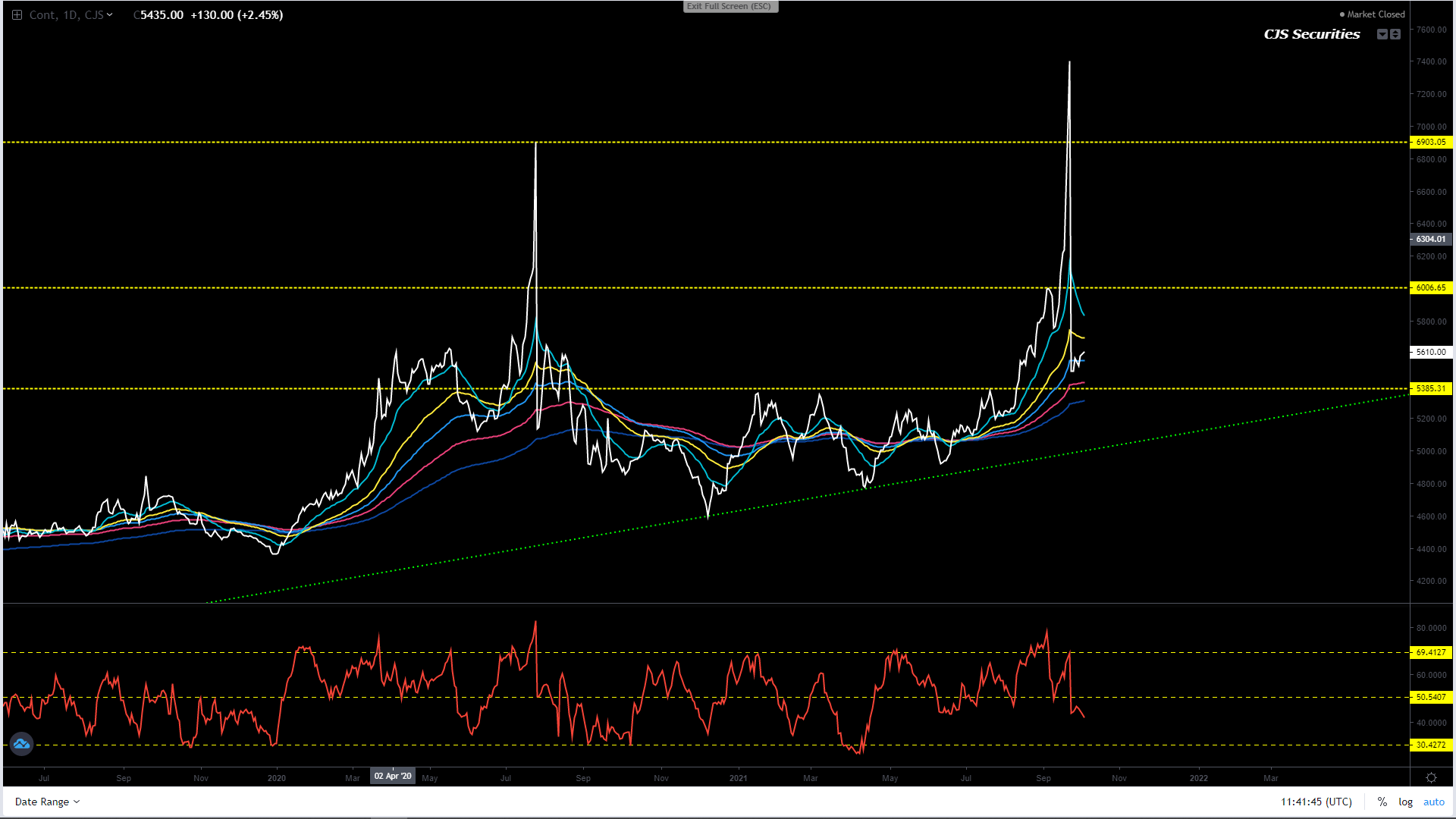Click the 02 Apr '20 date marker
The height and width of the screenshot is (819, 1456).
pos(392,776)
